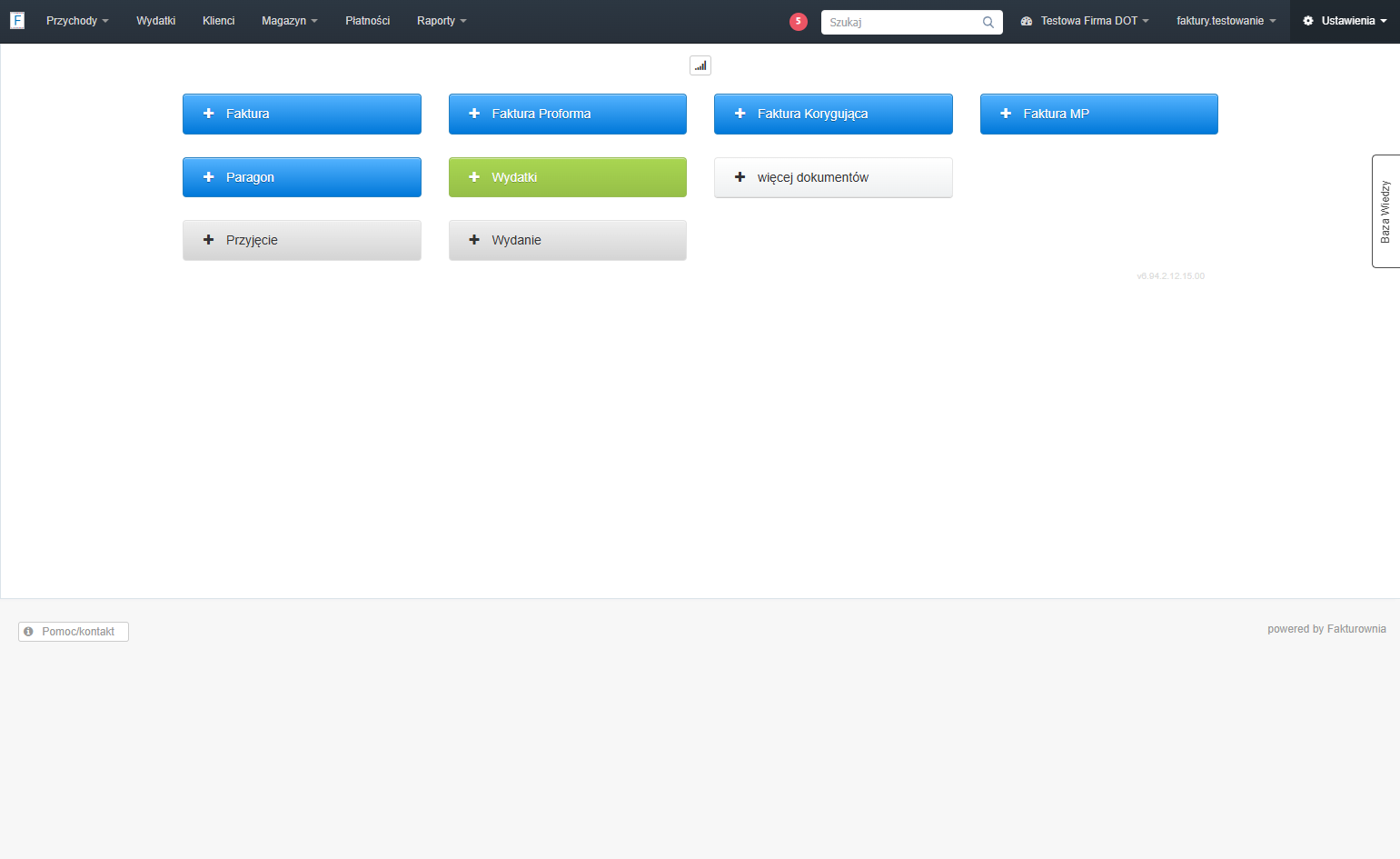Create a new Faktura Korygująca
1400x859 pixels.
tap(833, 114)
